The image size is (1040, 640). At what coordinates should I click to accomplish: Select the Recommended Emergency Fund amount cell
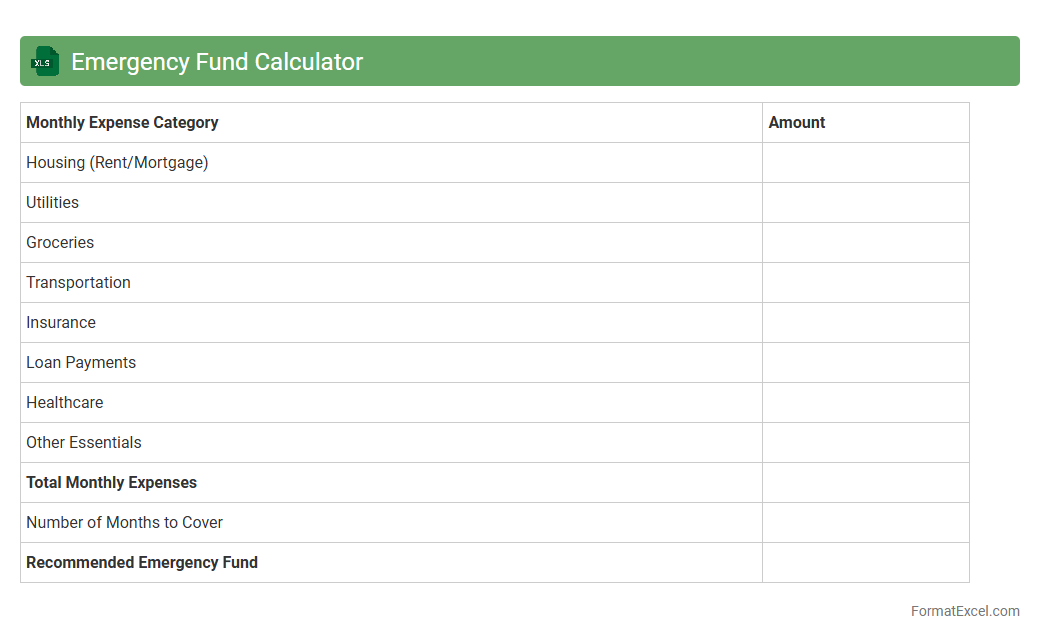(x=865, y=563)
